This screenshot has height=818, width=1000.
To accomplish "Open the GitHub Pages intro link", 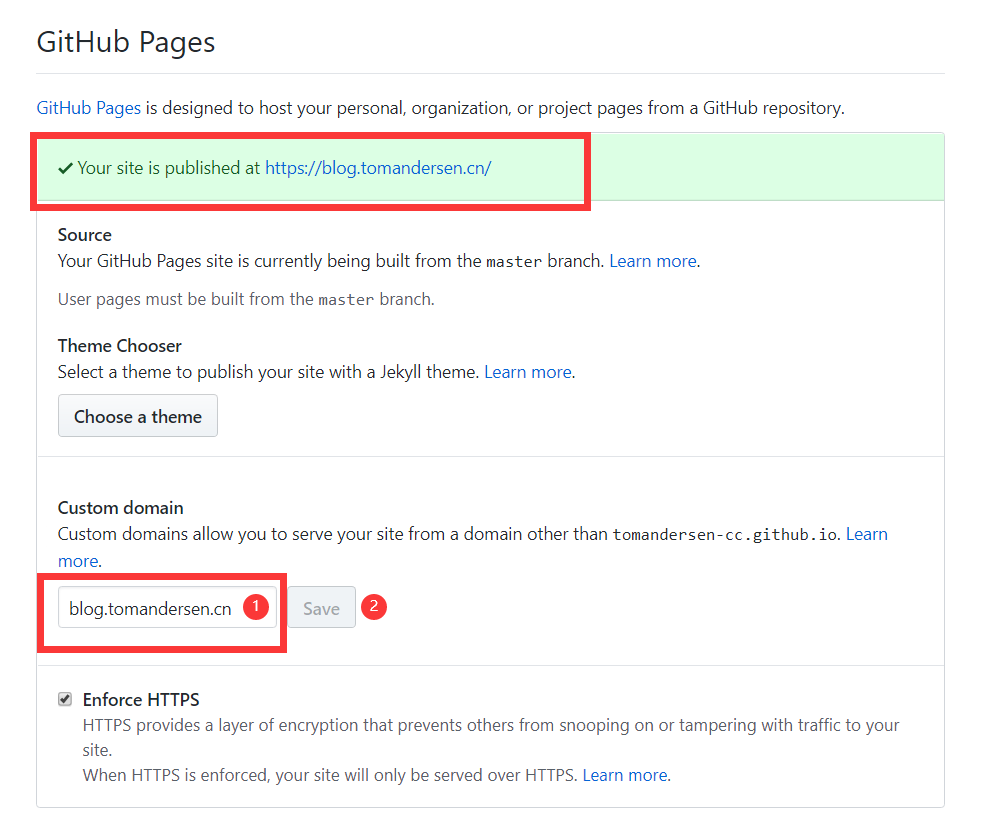I will click(89, 108).
